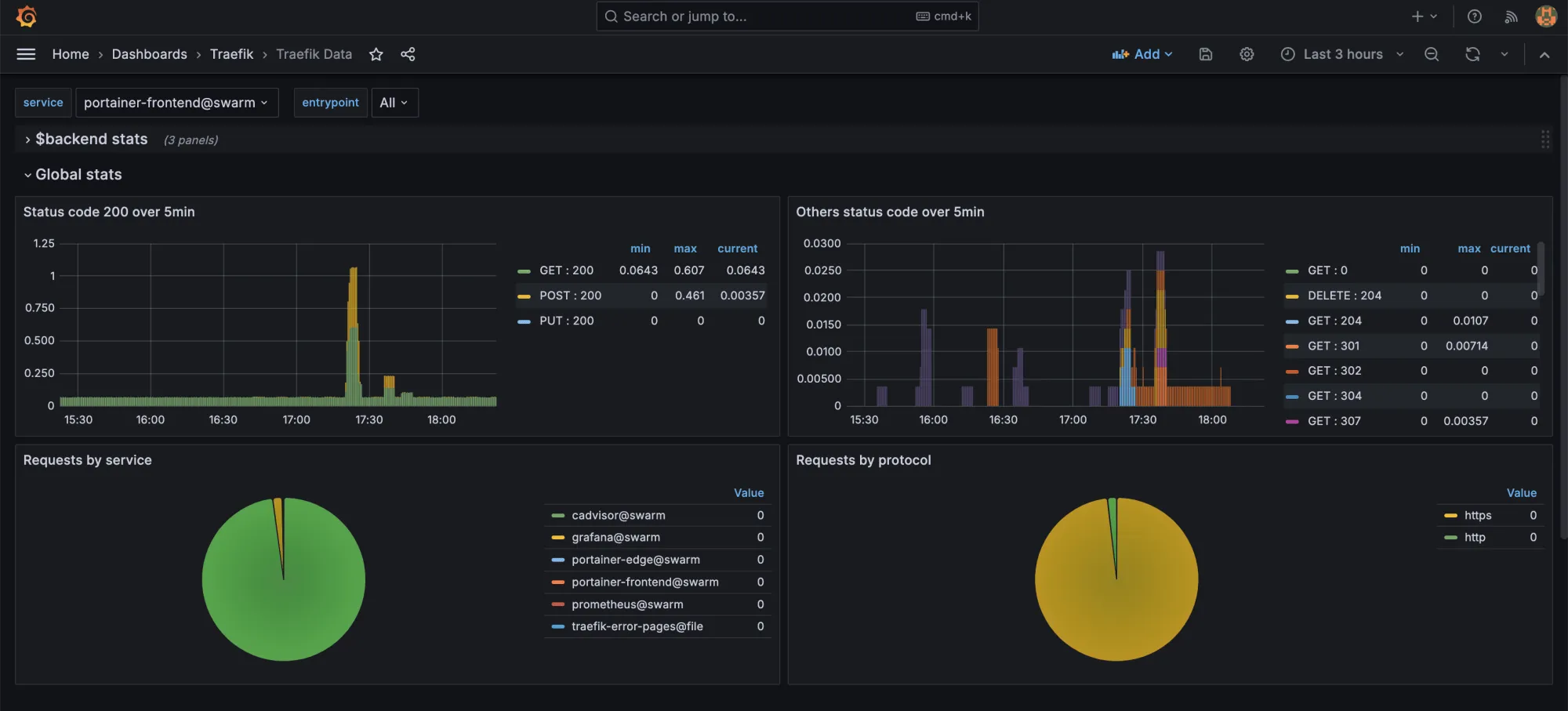Toggle the GET : 301 legend series

(x=1334, y=346)
